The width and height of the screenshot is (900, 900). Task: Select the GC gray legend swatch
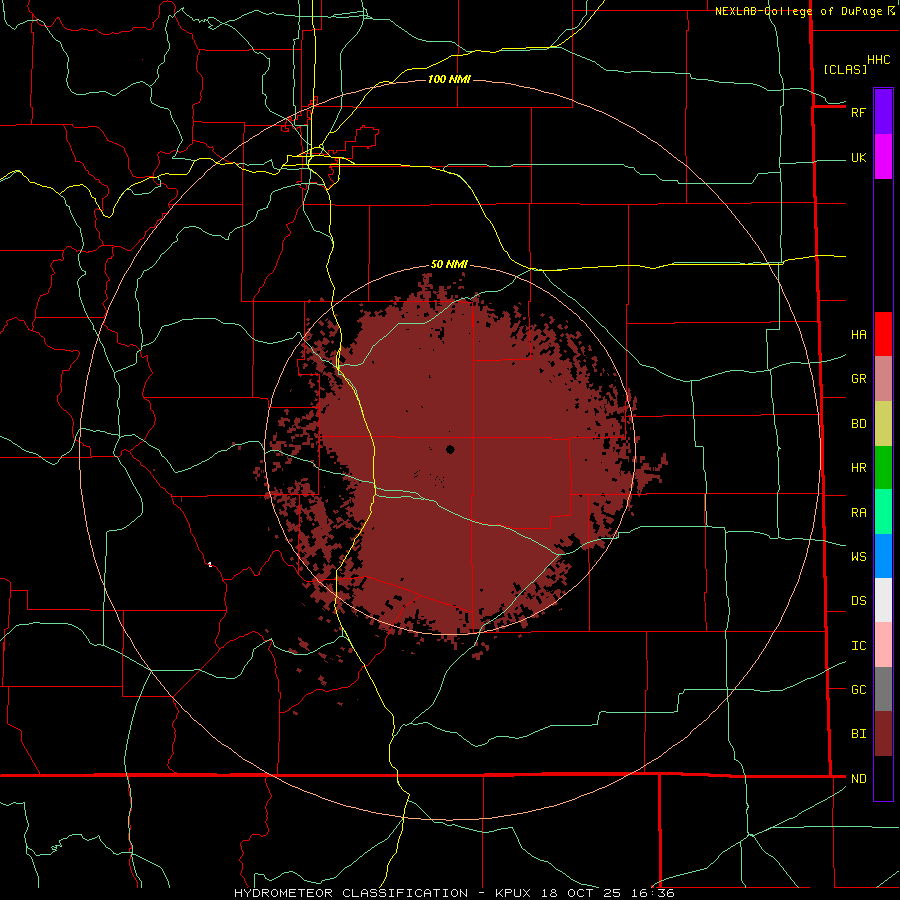(883, 689)
